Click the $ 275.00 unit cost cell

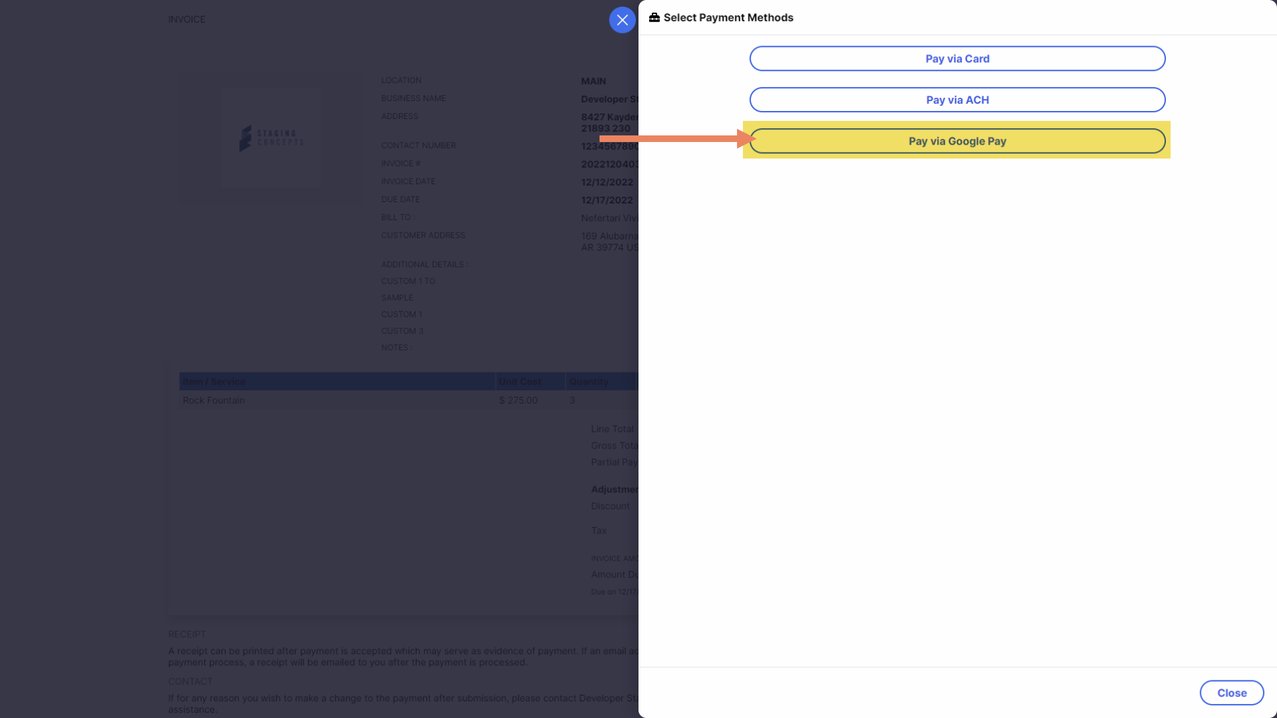click(518, 400)
